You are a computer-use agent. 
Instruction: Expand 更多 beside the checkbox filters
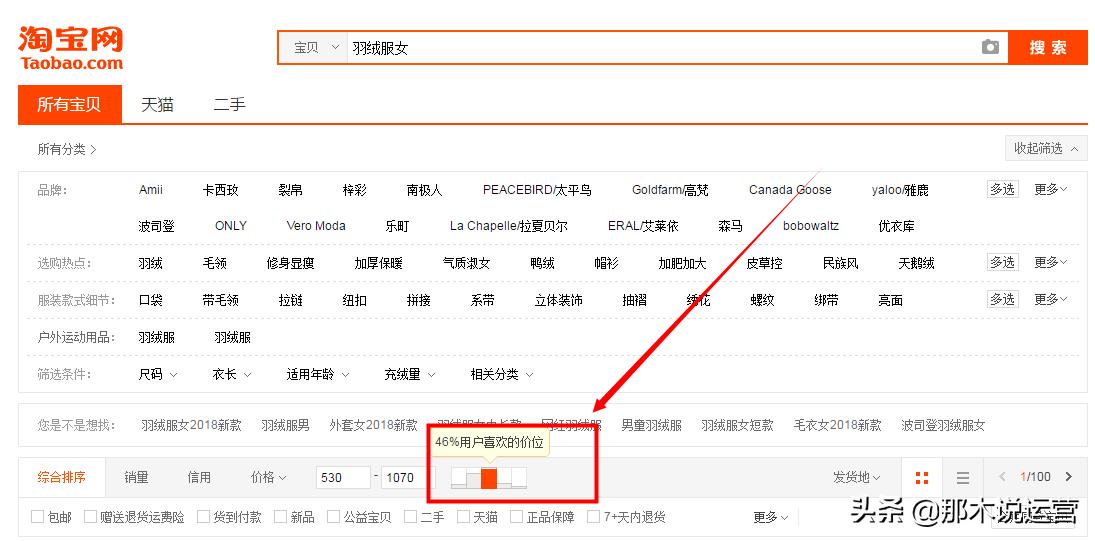(771, 517)
